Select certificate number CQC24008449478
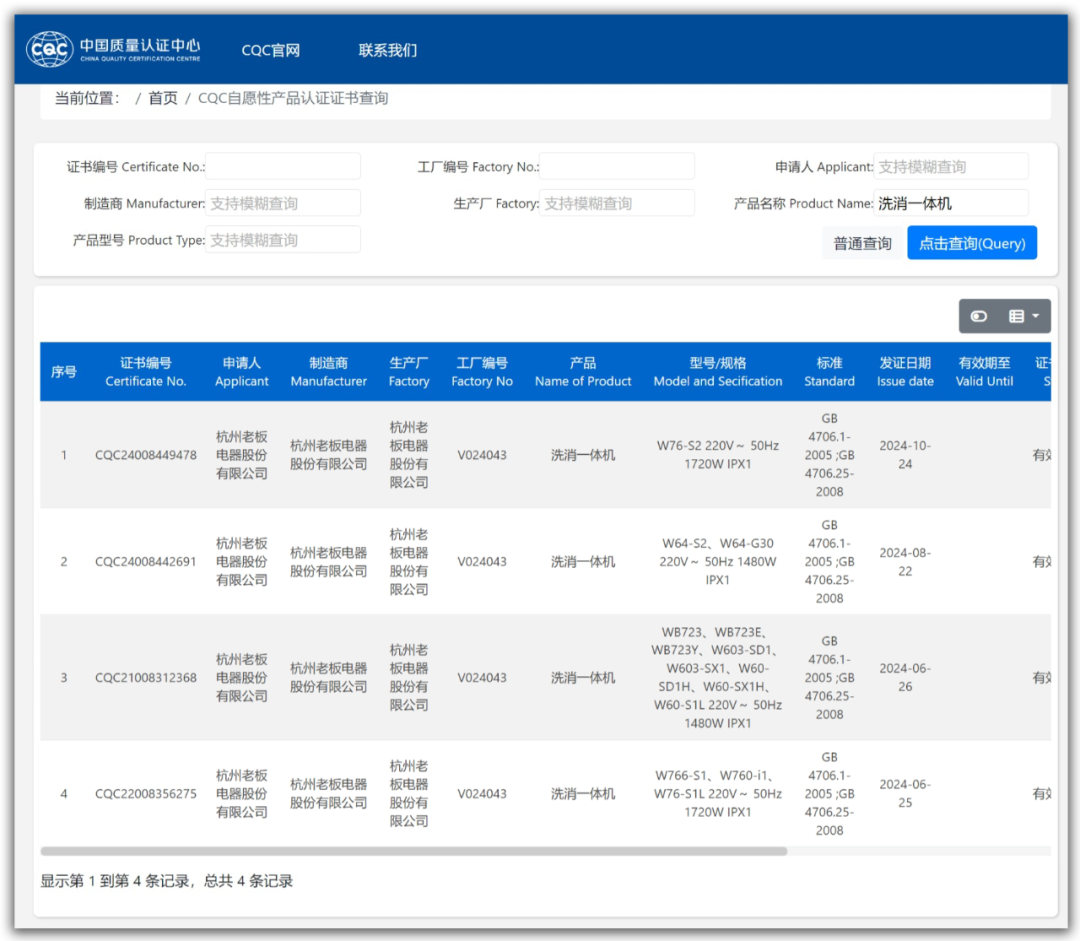Screen dimensions: 1080x941 [145, 455]
